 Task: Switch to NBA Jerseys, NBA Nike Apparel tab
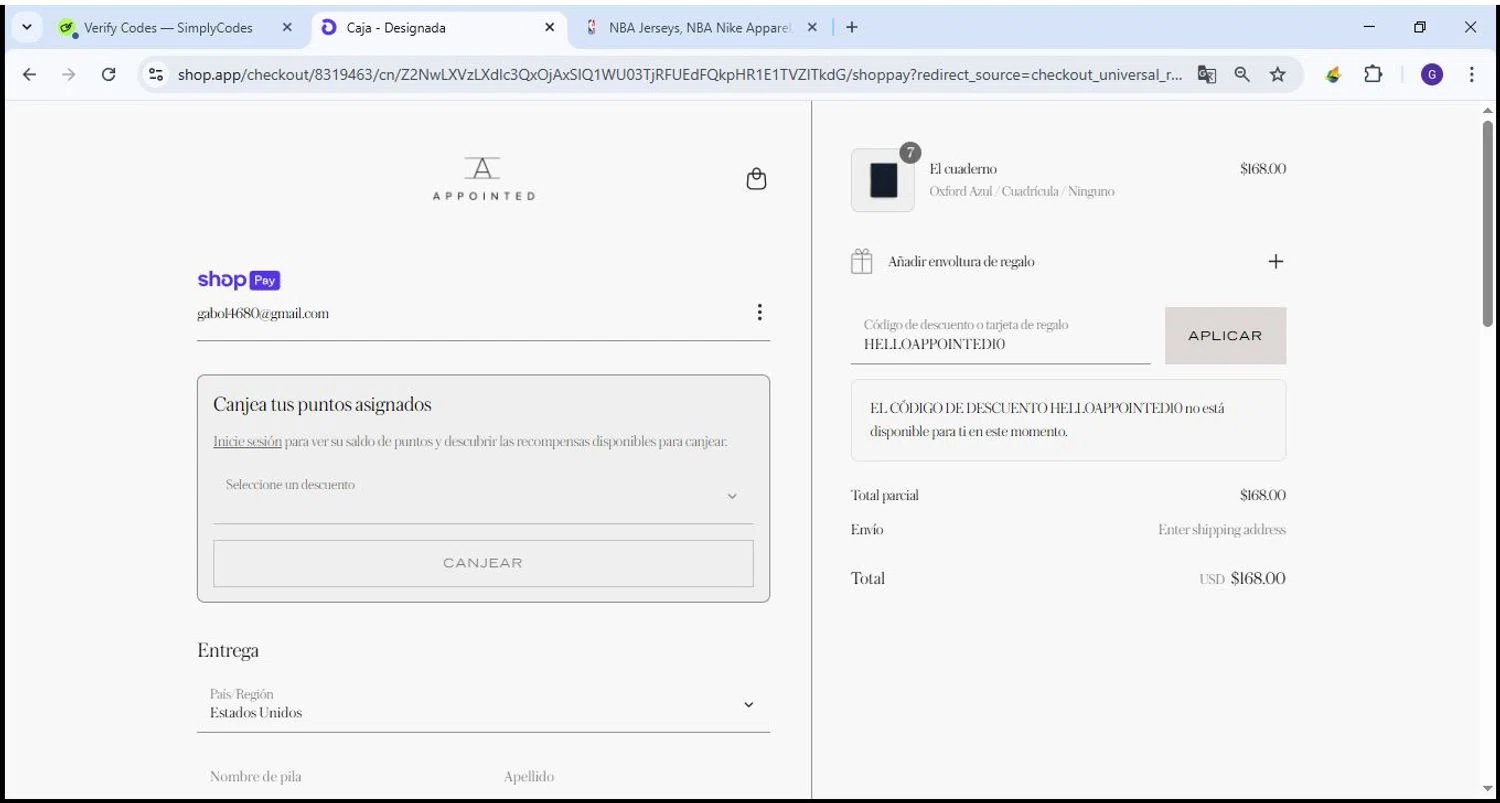700,28
